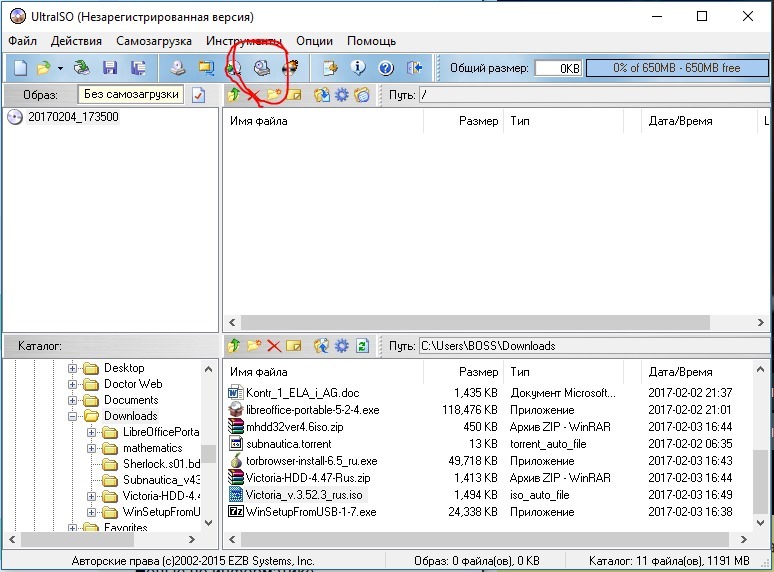Open the Опции menu
774x572 pixels.
(x=314, y=41)
